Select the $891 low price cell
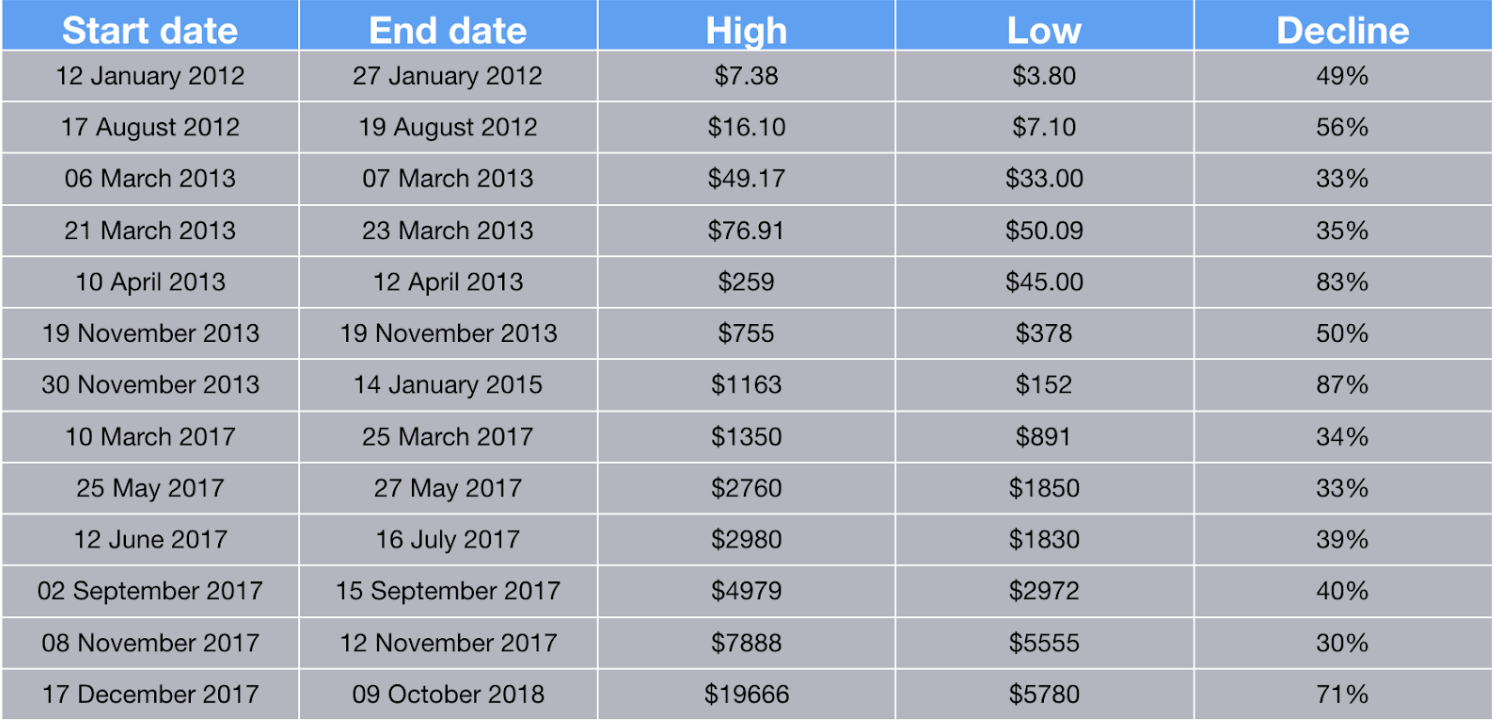The width and height of the screenshot is (1494, 720). pyautogui.click(x=1043, y=437)
